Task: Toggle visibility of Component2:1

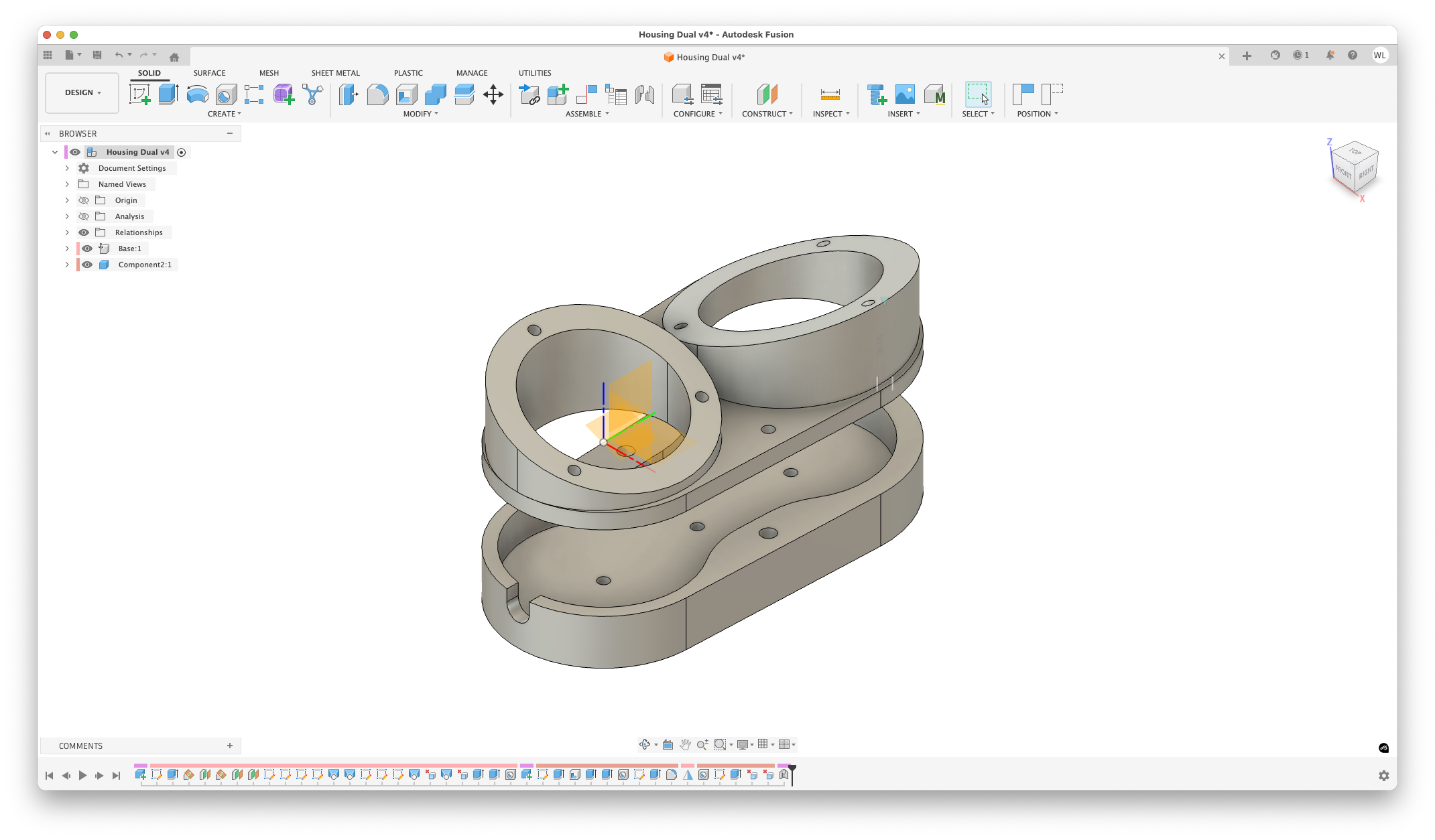Action: [x=87, y=265]
